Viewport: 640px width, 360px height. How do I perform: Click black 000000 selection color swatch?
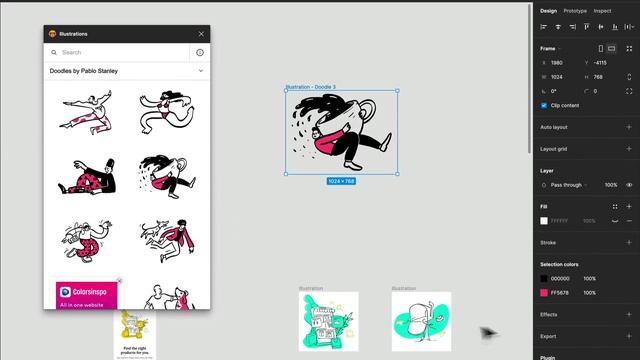[544, 279]
